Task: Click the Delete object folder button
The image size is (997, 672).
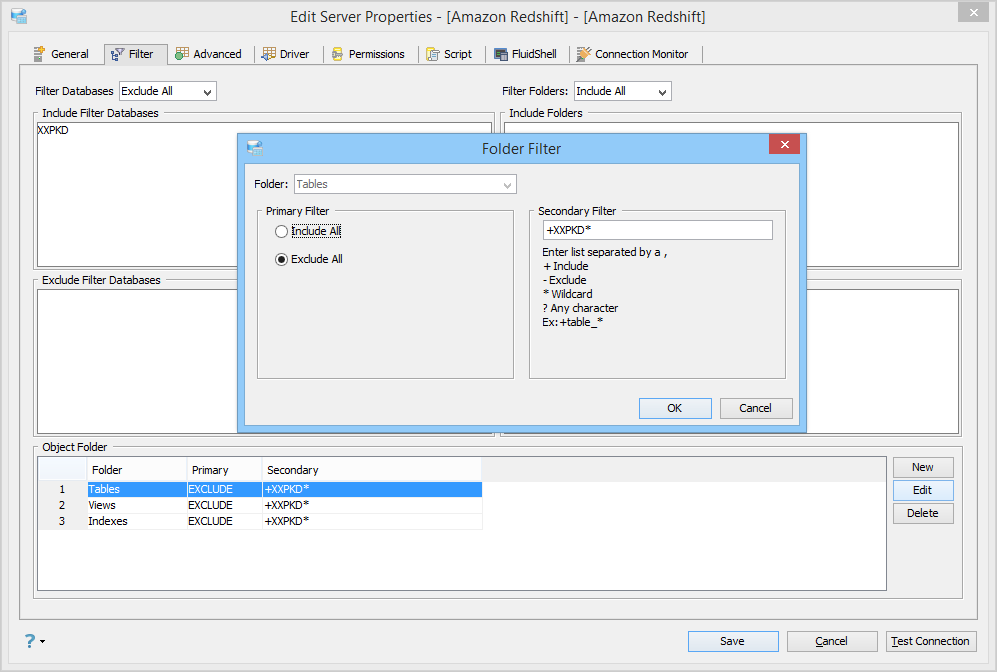Action: pyautogui.click(x=923, y=513)
